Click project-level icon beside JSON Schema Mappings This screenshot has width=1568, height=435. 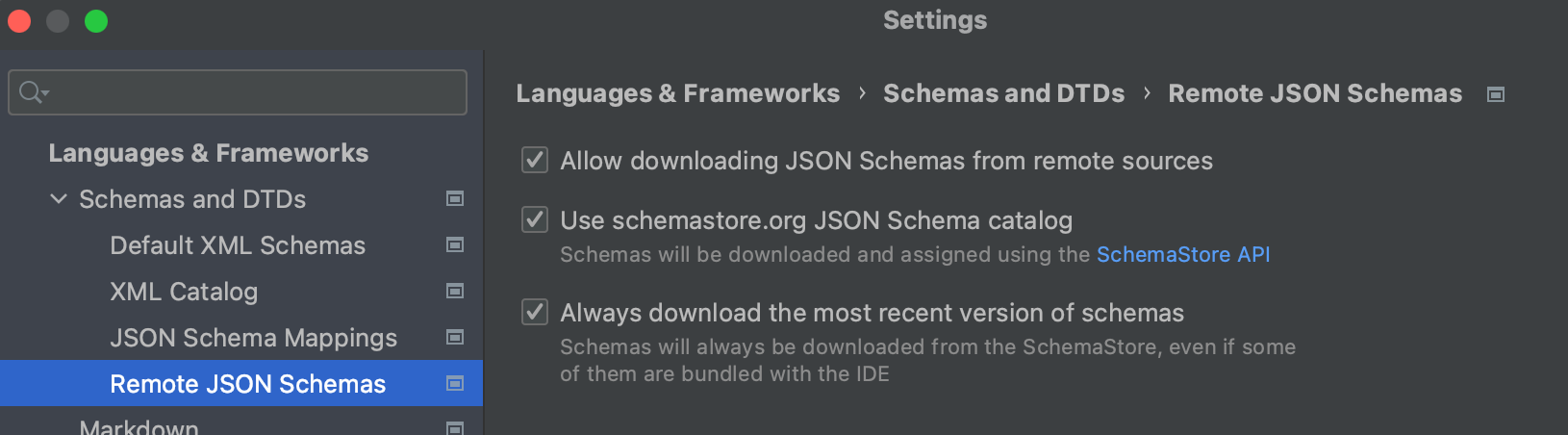pyautogui.click(x=455, y=338)
